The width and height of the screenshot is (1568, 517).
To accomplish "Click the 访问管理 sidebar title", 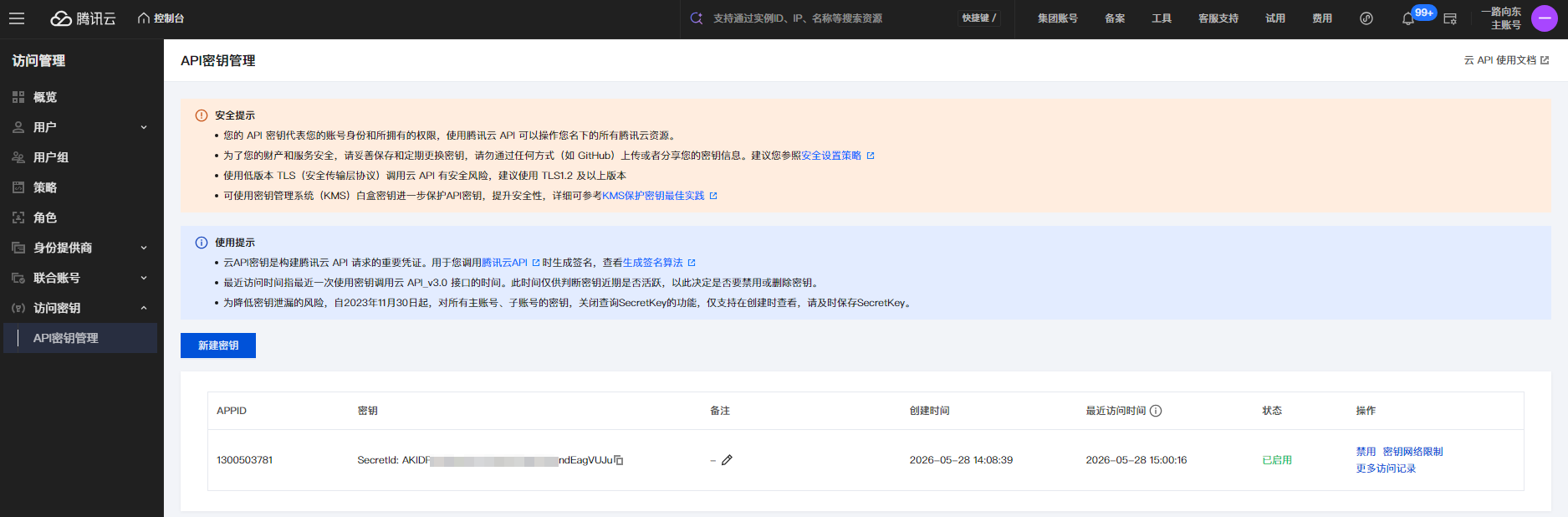I will 38,61.
